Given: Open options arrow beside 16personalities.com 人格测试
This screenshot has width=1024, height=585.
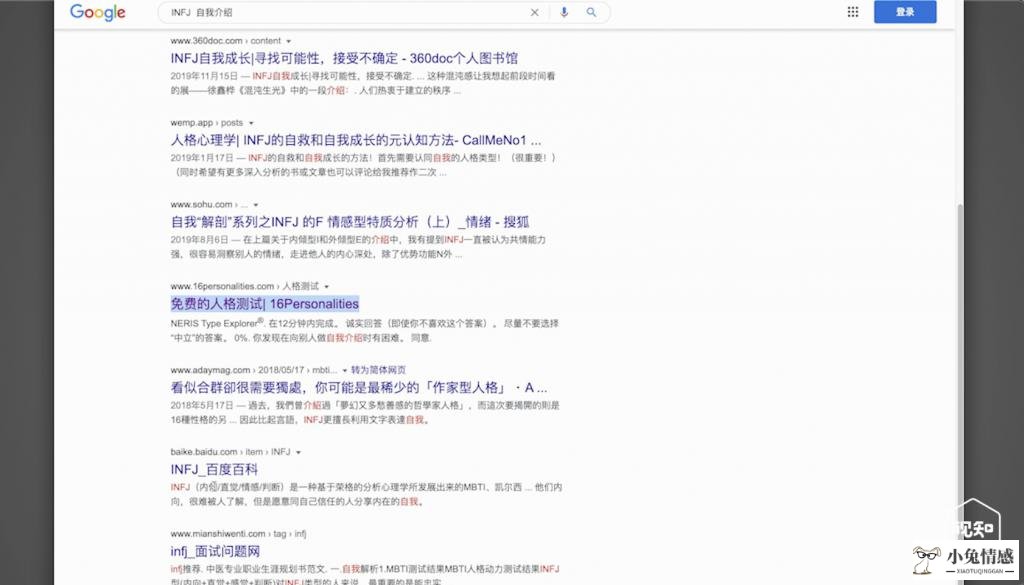Looking at the screenshot, I should (327, 287).
